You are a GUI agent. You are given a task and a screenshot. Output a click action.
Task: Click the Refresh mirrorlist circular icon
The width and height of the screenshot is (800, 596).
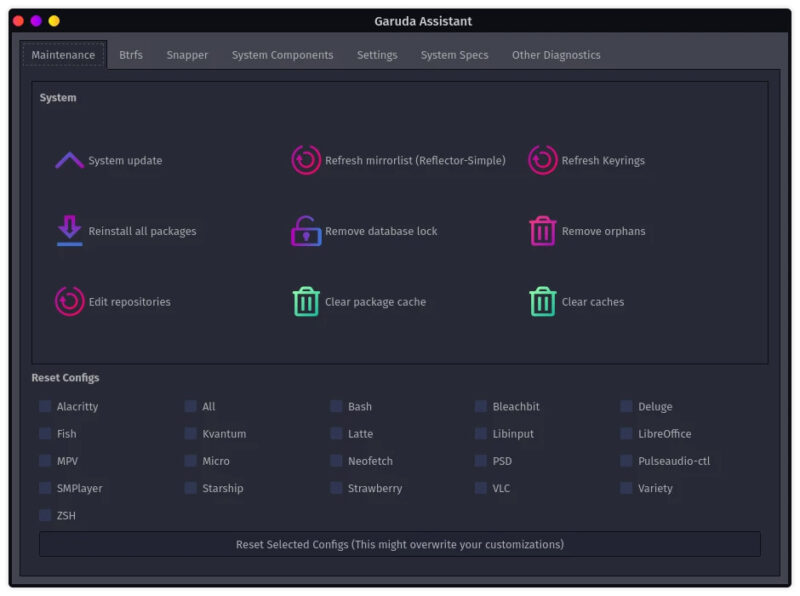pyautogui.click(x=306, y=161)
